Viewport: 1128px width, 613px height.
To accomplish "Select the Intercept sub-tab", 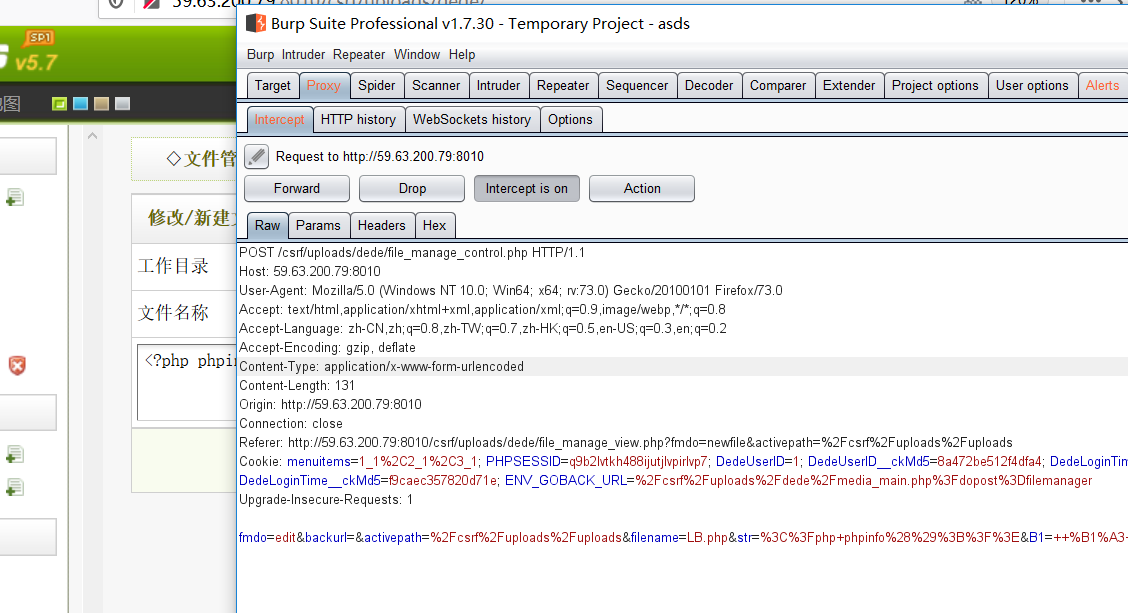I will (x=279, y=119).
